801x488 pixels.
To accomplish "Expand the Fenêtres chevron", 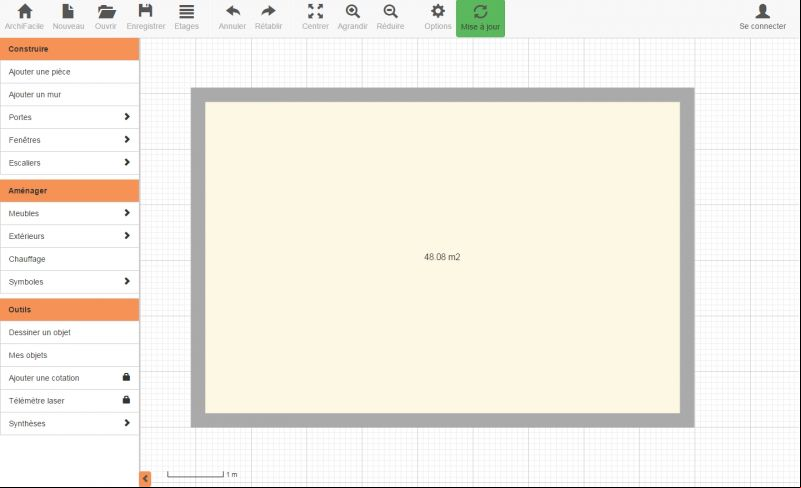I will coord(127,139).
